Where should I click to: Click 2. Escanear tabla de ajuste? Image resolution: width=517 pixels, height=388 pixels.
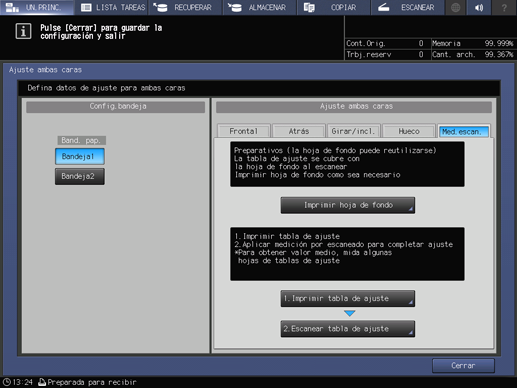(x=348, y=329)
